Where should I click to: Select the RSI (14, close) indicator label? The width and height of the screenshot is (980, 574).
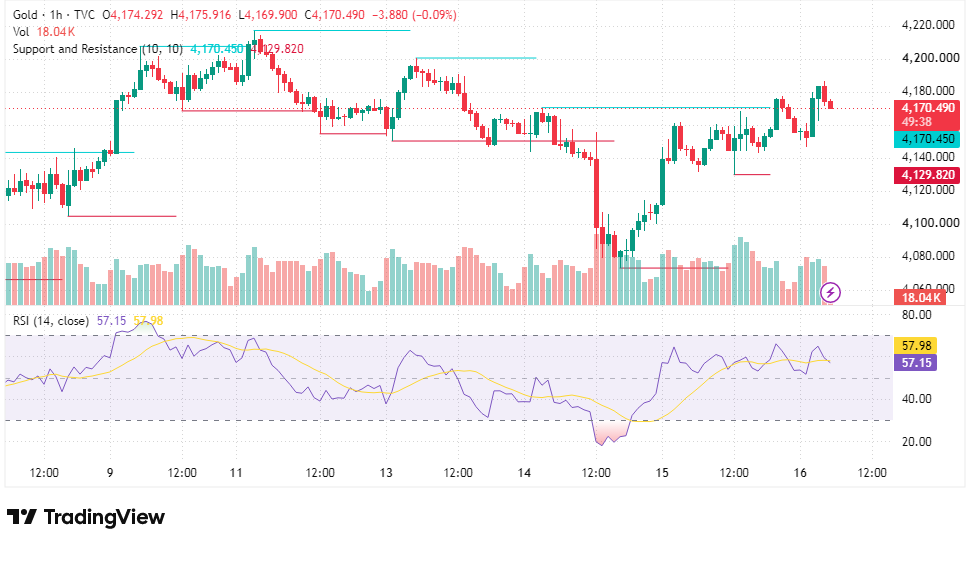51,321
